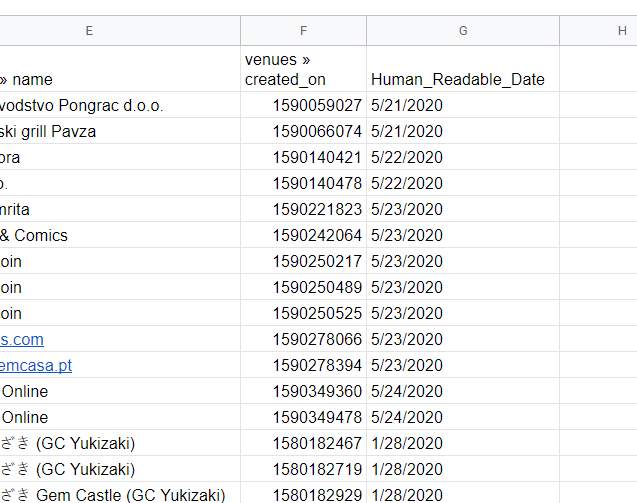637x503 pixels.
Task: Select cell containing 1590059027
Action: [x=303, y=105]
